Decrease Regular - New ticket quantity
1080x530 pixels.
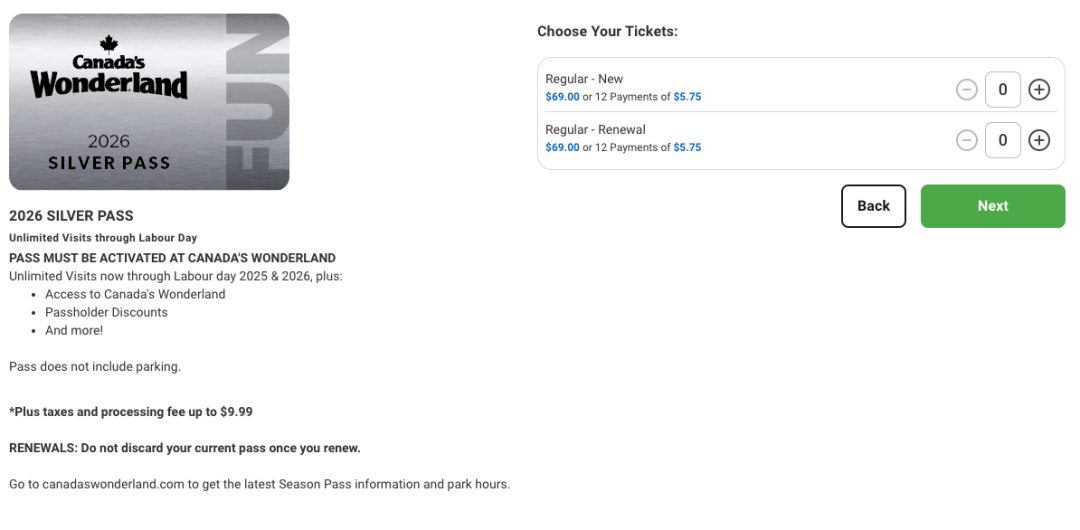[x=967, y=90]
